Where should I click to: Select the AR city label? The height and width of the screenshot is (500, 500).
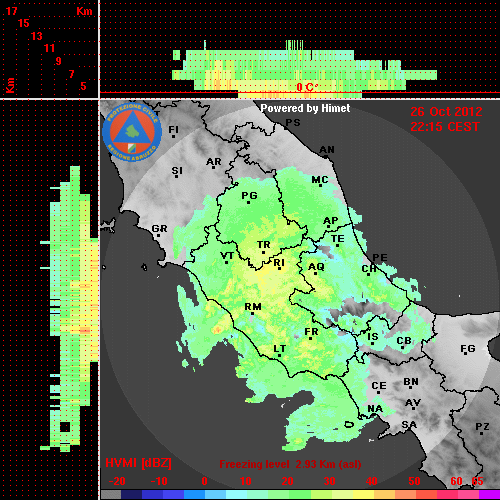214,162
